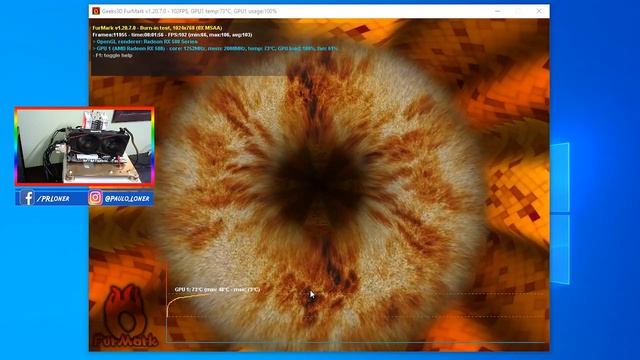The width and height of the screenshot is (640, 360).
Task: Click the 'Frames:11955 - time' statistics line
Action: pyautogui.click(x=172, y=35)
